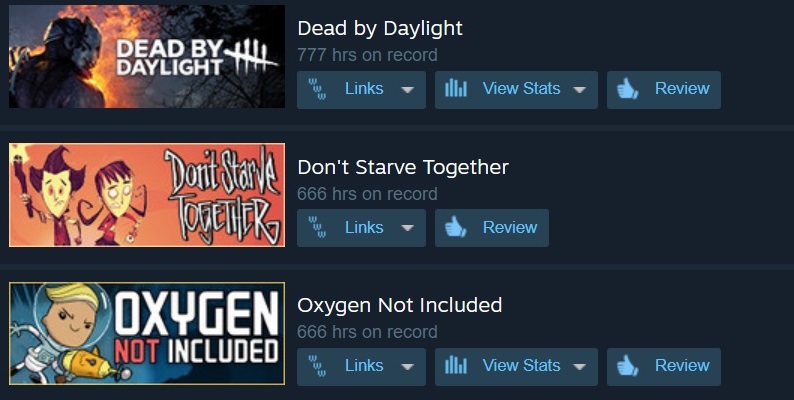This screenshot has height=400, width=794.
Task: Expand the Links dropdown arrow for Dead by Daylight
Action: point(407,90)
